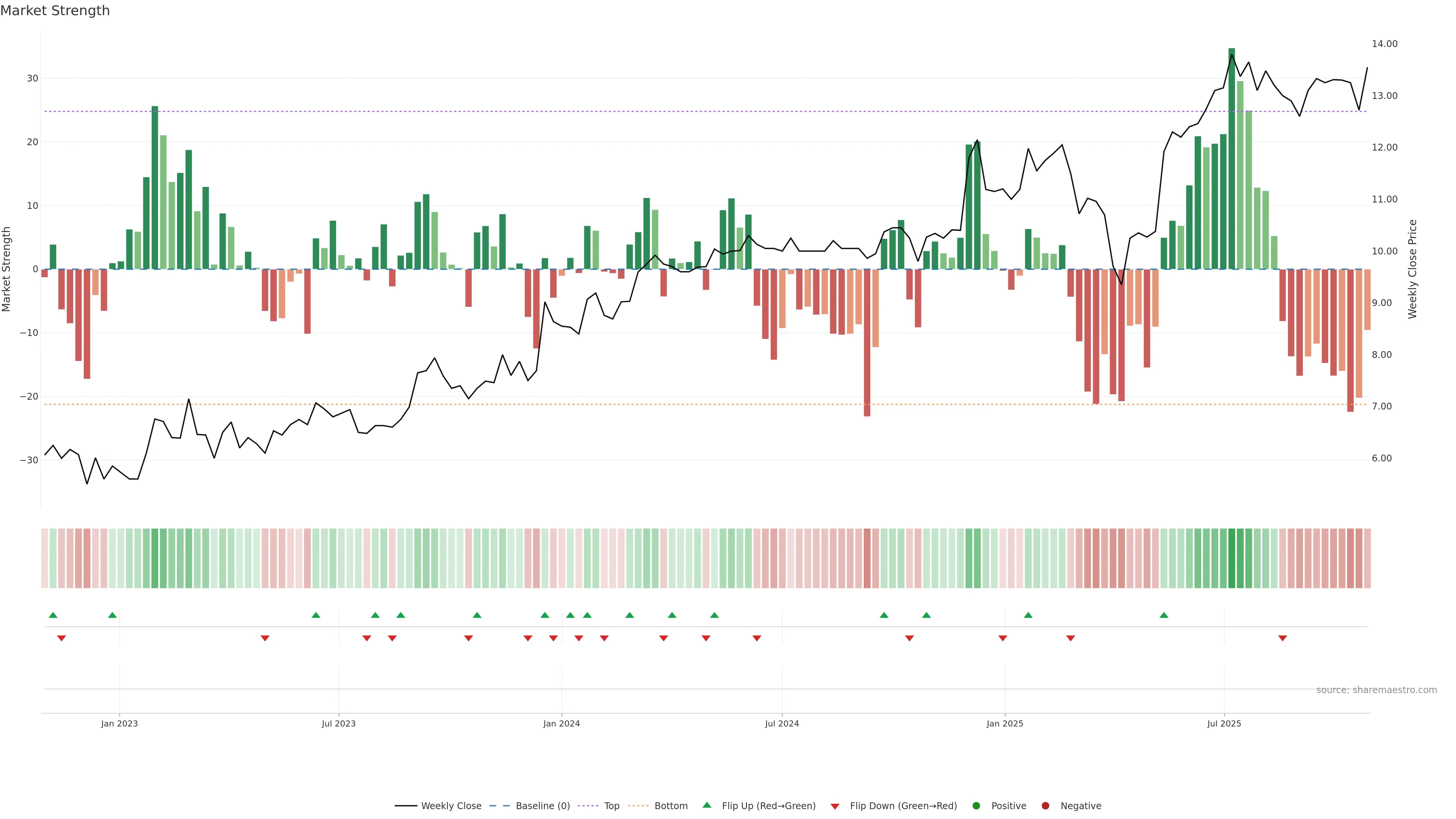Viewport: 1456px width, 819px height.
Task: Click the darkest green heatmap strip cell
Action: point(1232,559)
